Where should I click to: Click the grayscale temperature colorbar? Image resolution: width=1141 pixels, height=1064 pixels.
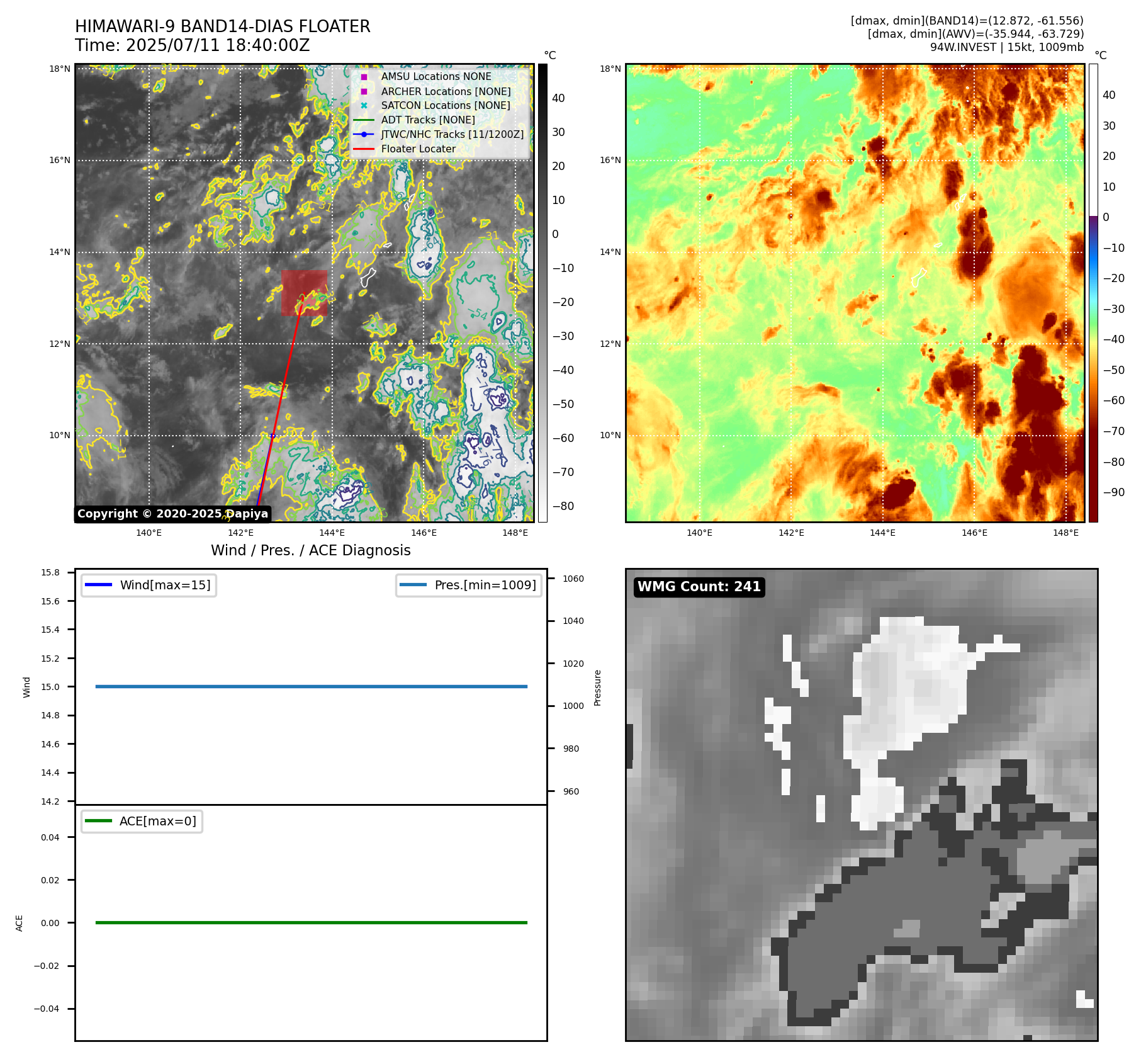pyautogui.click(x=542, y=293)
